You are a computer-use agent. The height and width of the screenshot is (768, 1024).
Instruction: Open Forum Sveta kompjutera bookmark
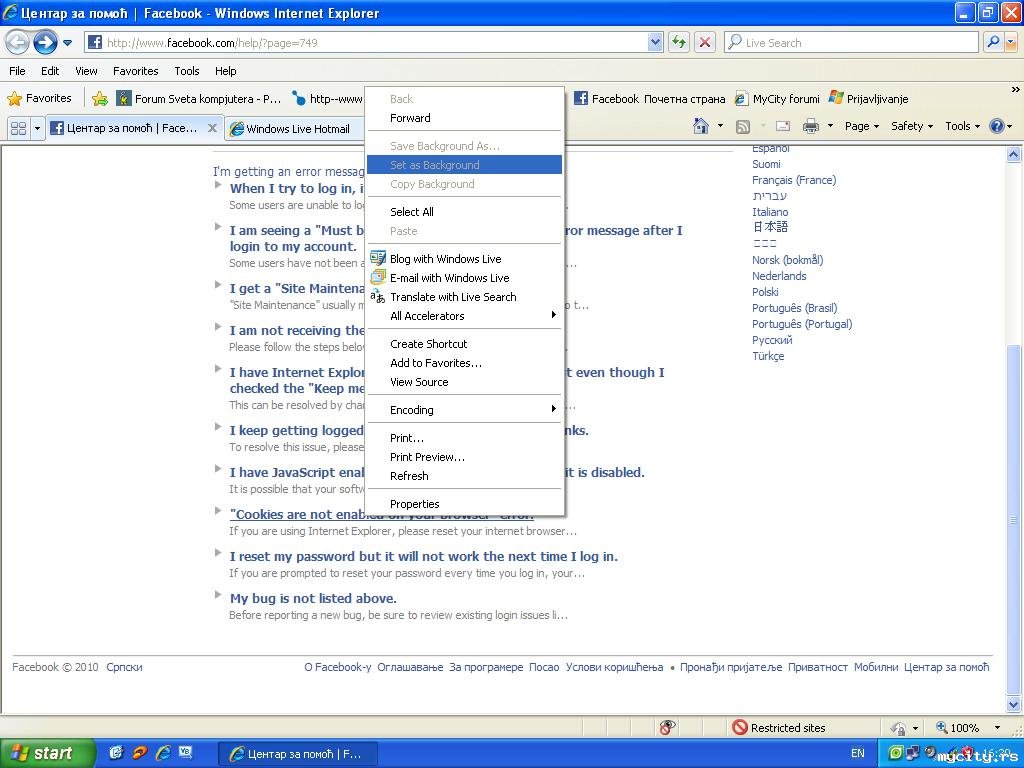coord(199,99)
